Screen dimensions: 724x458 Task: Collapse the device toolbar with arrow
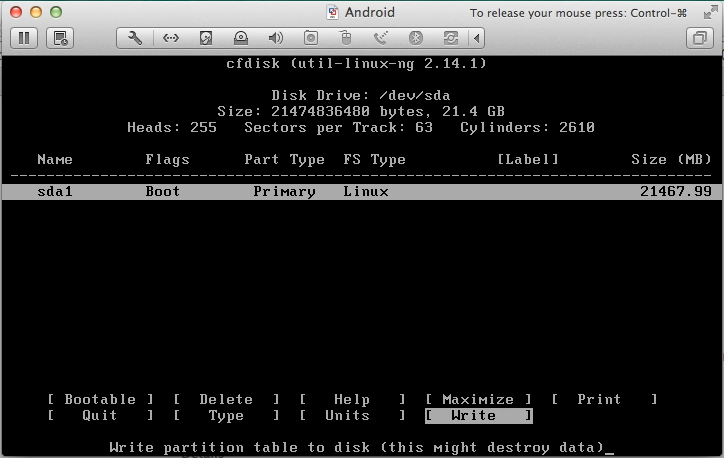477,38
